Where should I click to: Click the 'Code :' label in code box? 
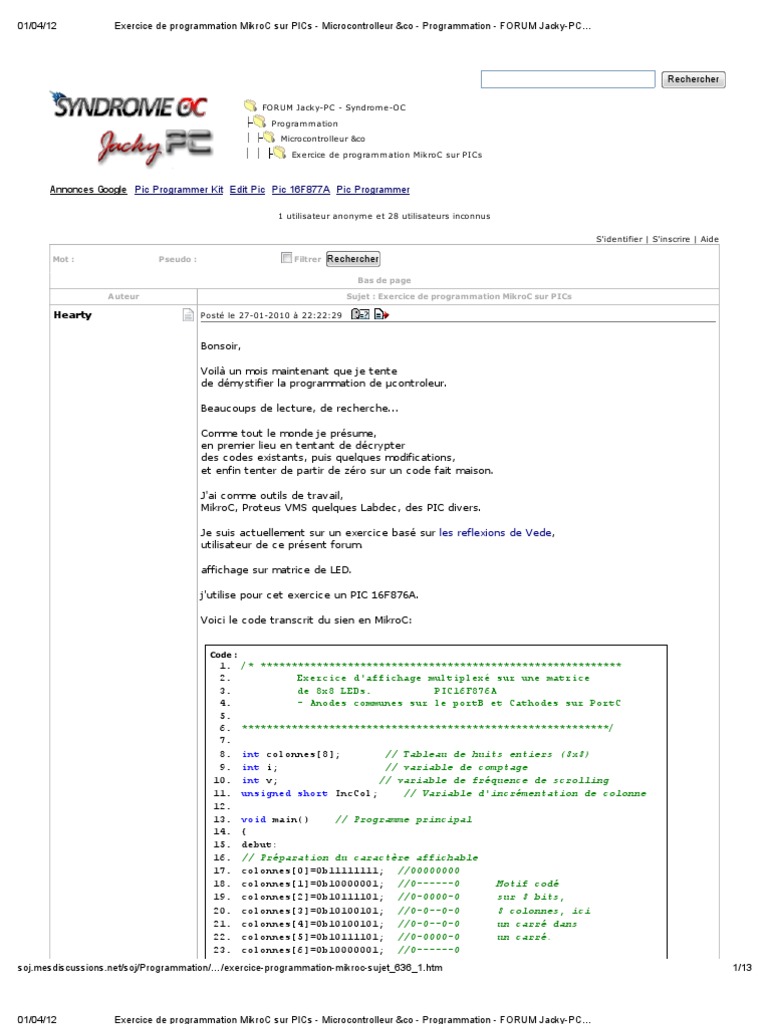(223, 654)
